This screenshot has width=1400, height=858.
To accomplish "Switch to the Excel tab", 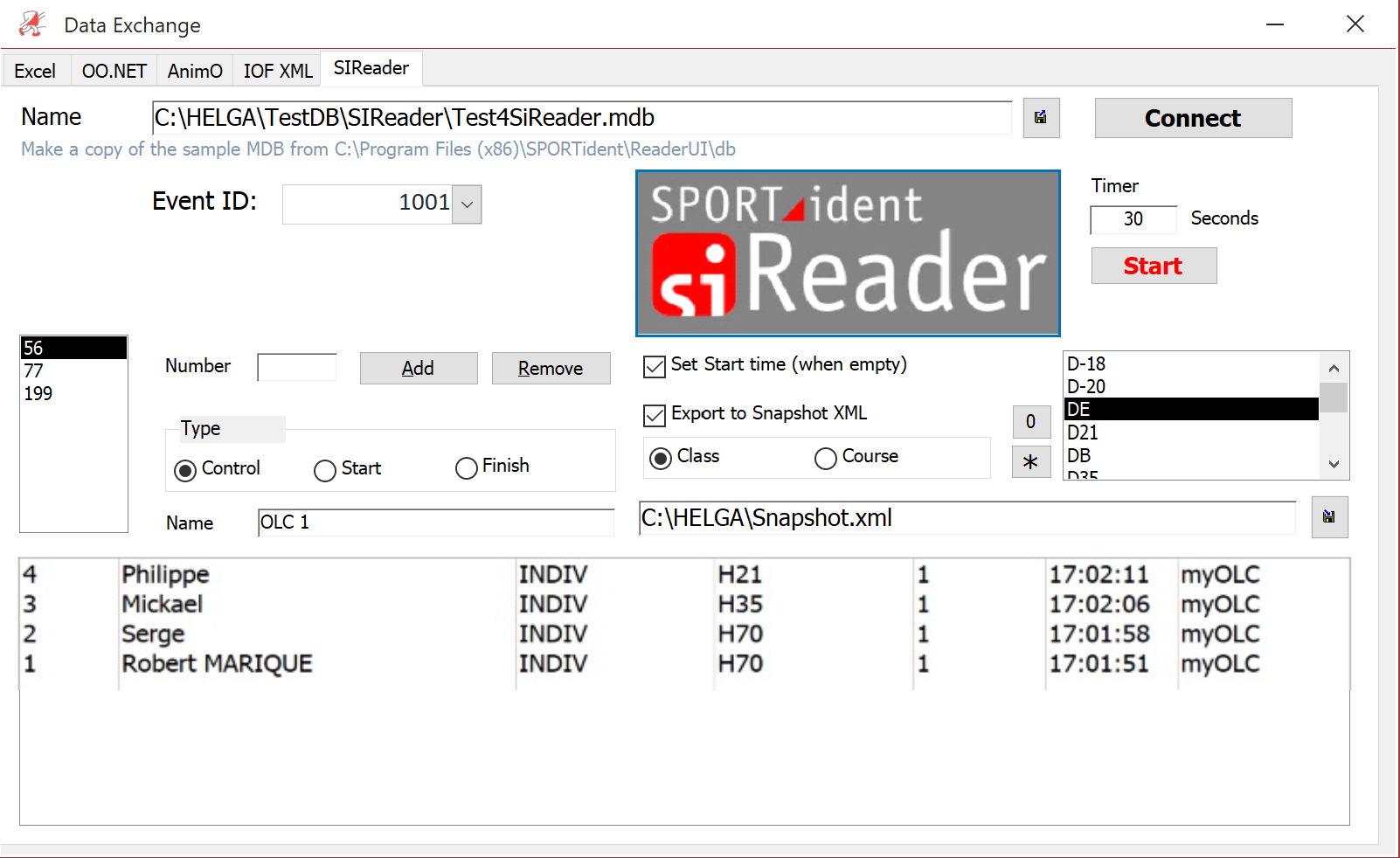I will 35,71.
